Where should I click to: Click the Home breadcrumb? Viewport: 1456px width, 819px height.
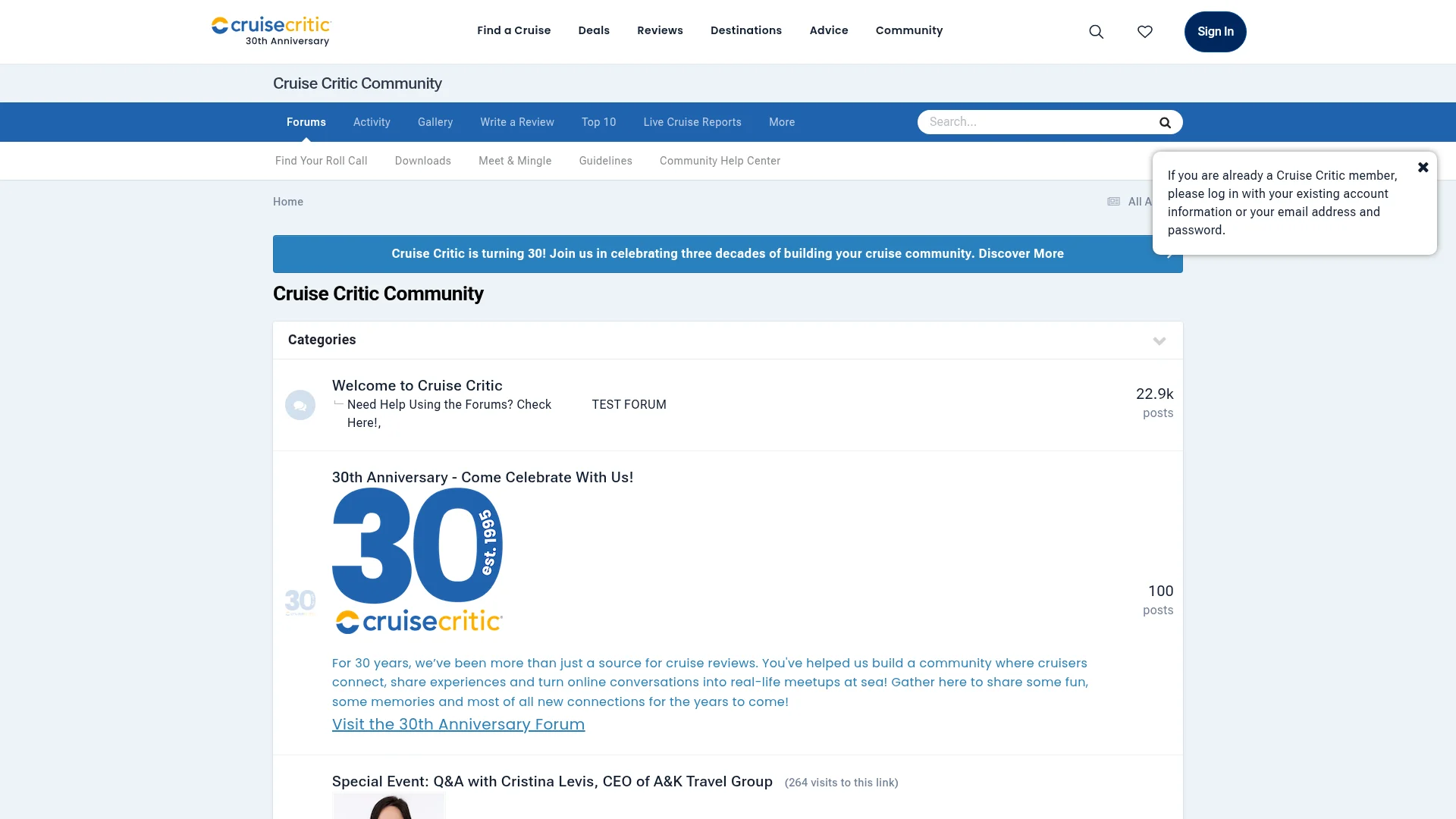point(288,202)
